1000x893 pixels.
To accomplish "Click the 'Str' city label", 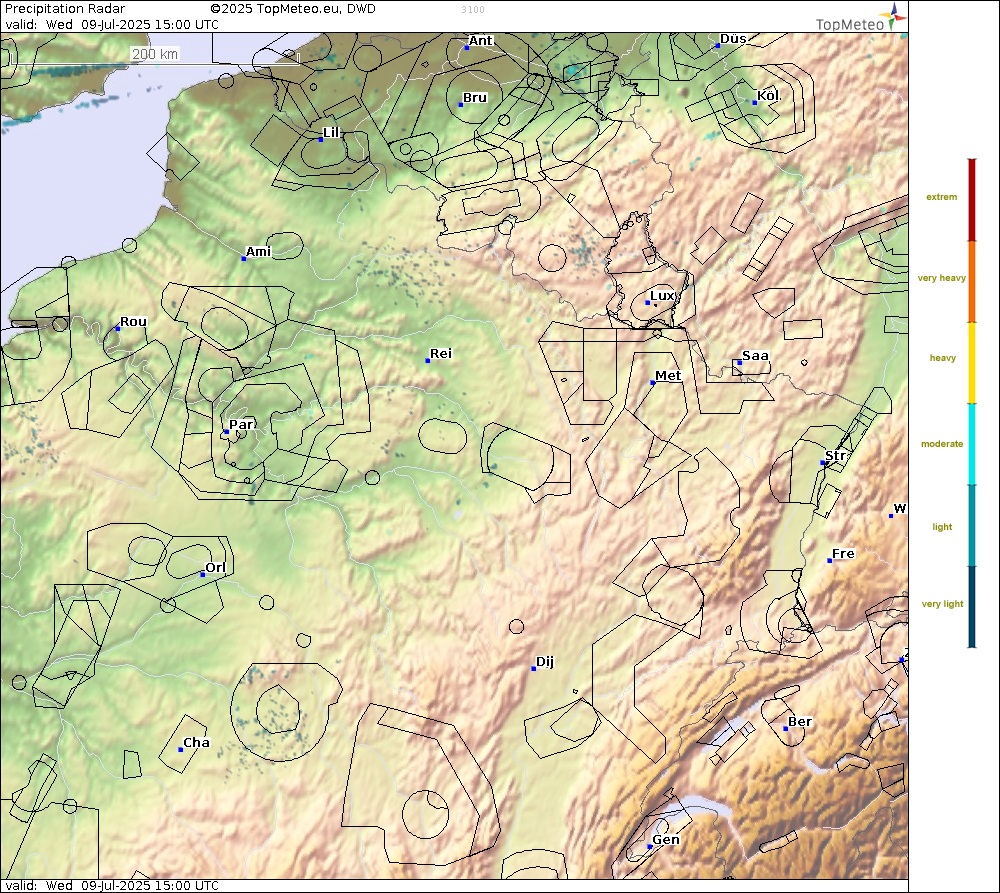I will click(835, 455).
